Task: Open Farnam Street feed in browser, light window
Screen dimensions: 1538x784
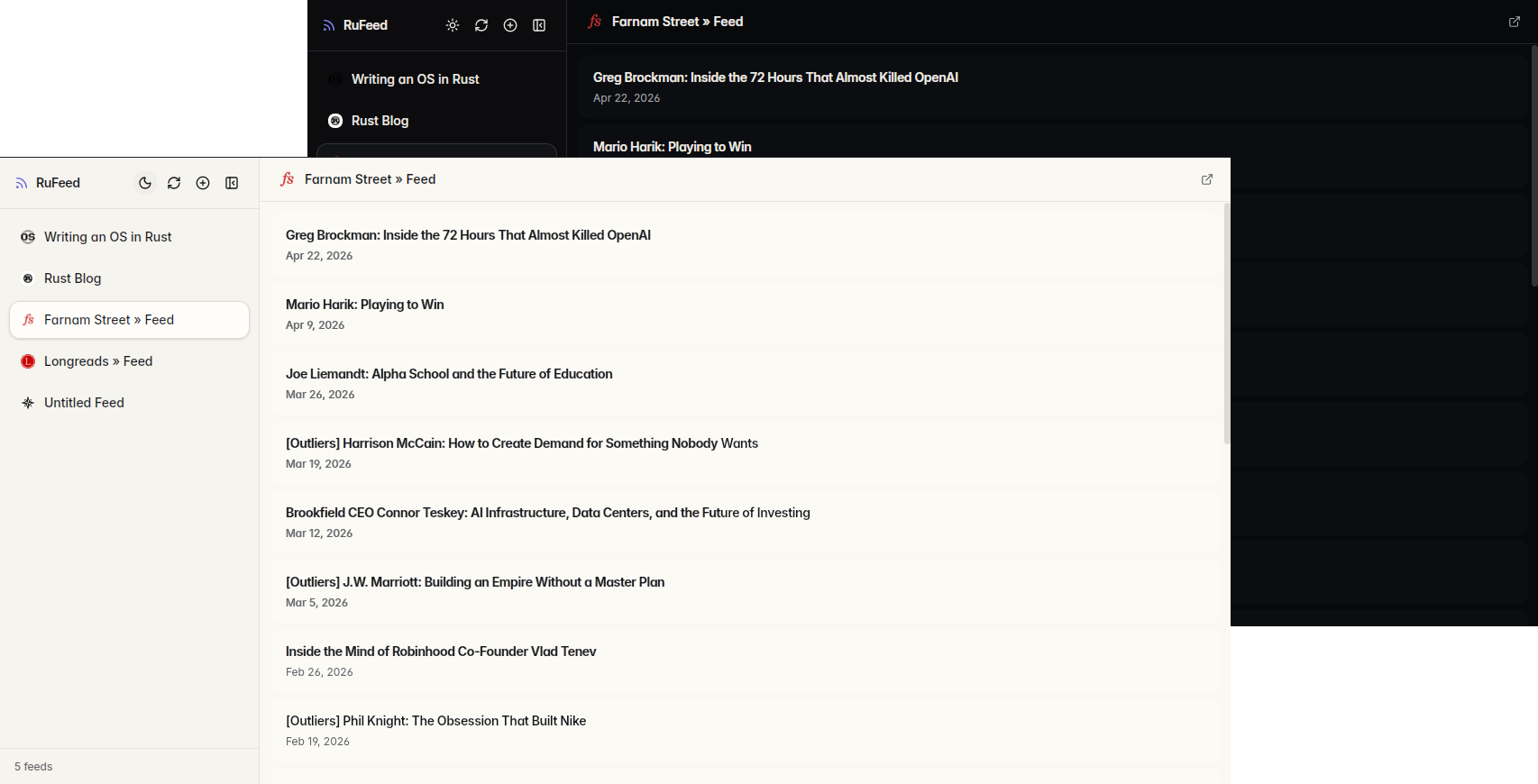Action: pyautogui.click(x=1207, y=179)
